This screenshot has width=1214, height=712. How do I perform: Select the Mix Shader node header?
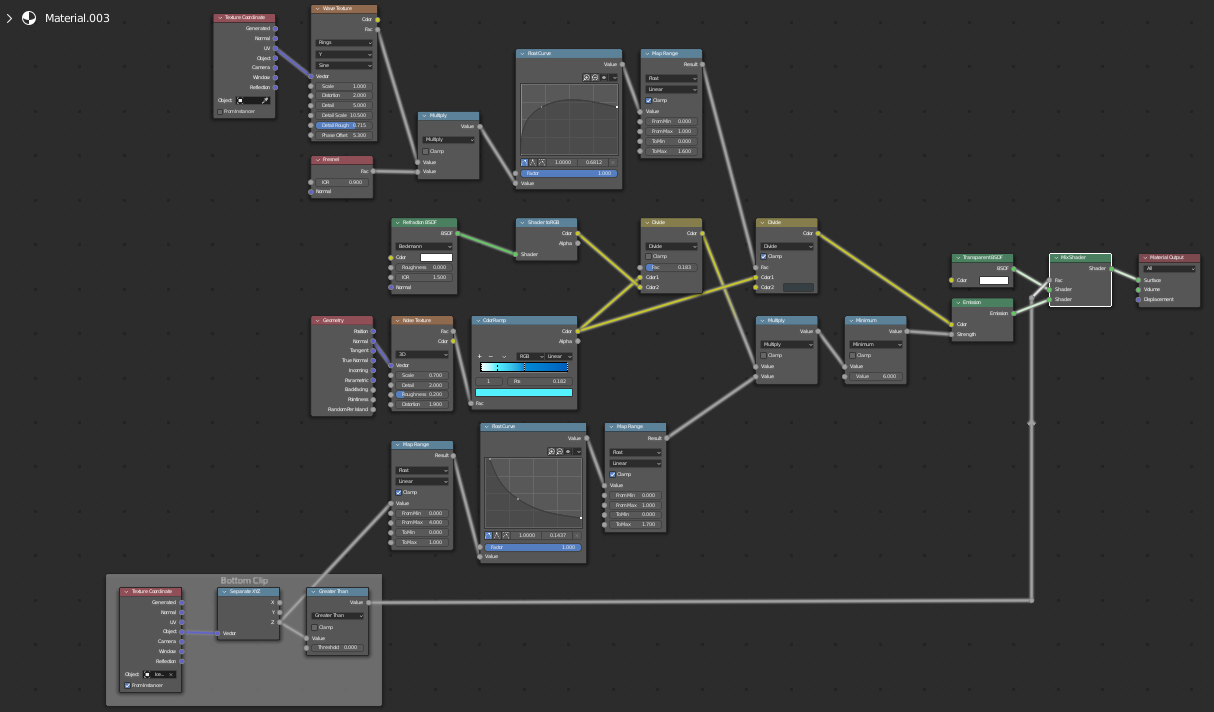(1085, 257)
